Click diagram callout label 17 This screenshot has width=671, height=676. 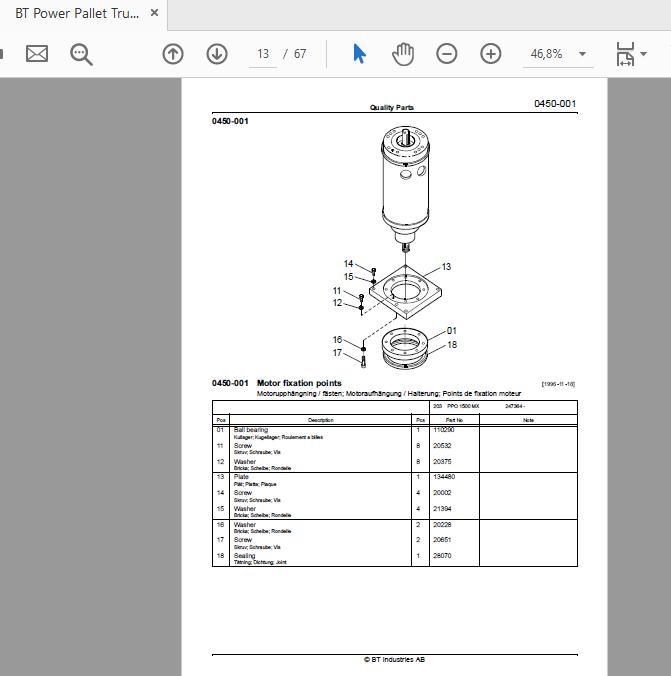click(337, 353)
